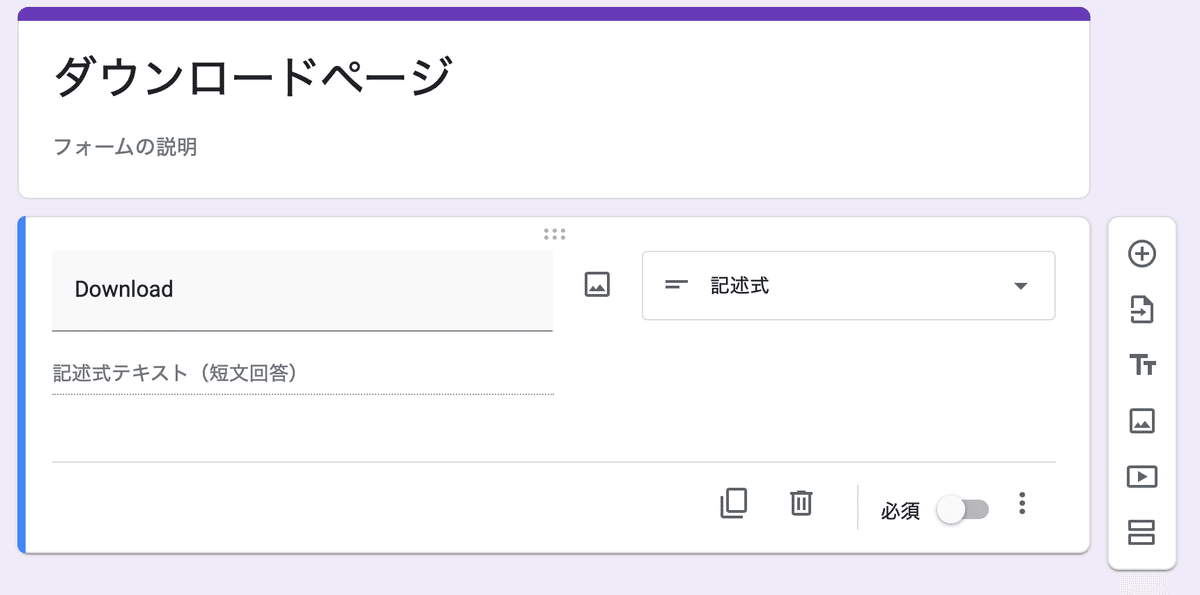Click the import questions icon
Image resolution: width=1200 pixels, height=595 pixels.
pyautogui.click(x=1142, y=310)
